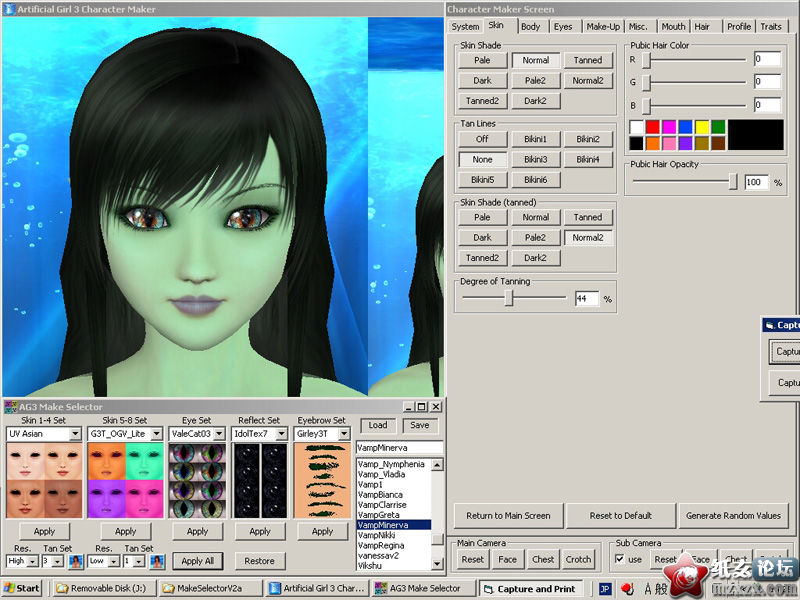Screen dimensions: 800x600
Task: Select the Eye Set texture thumbnail
Action: [197, 480]
